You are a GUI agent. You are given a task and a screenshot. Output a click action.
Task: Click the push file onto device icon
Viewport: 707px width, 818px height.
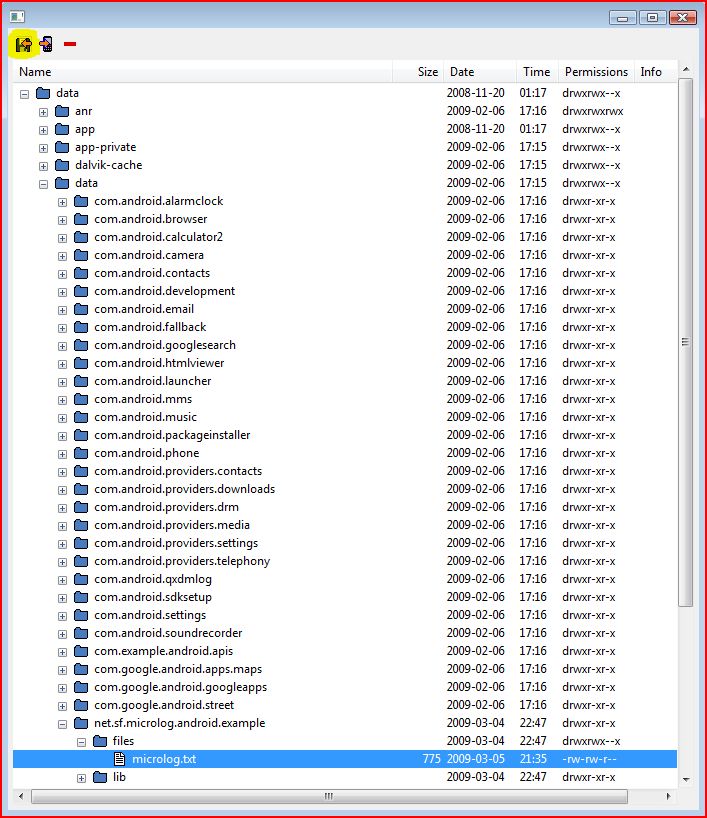(46, 44)
